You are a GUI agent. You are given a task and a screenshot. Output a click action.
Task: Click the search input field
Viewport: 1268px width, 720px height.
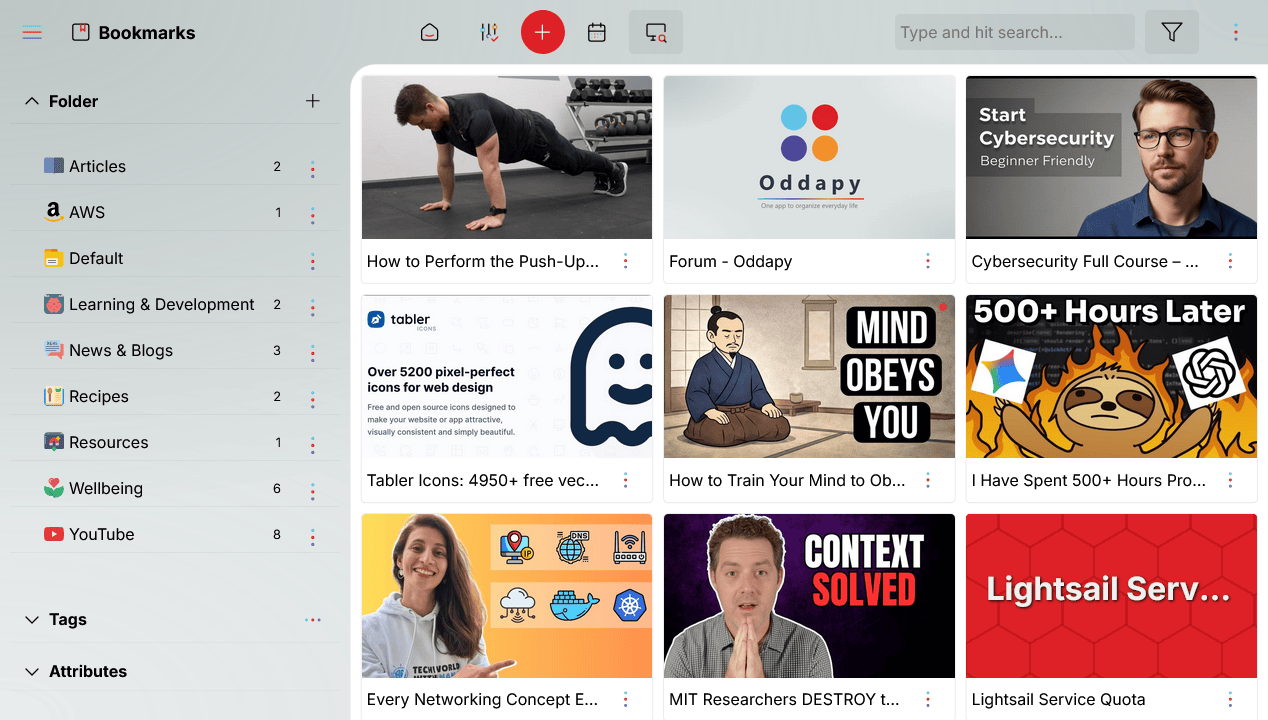click(1013, 31)
